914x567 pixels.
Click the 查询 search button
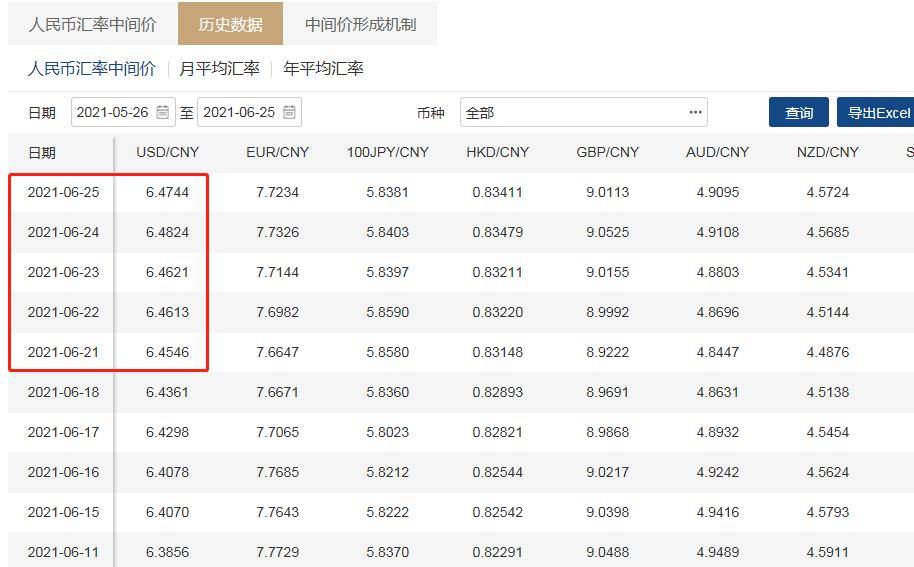798,113
